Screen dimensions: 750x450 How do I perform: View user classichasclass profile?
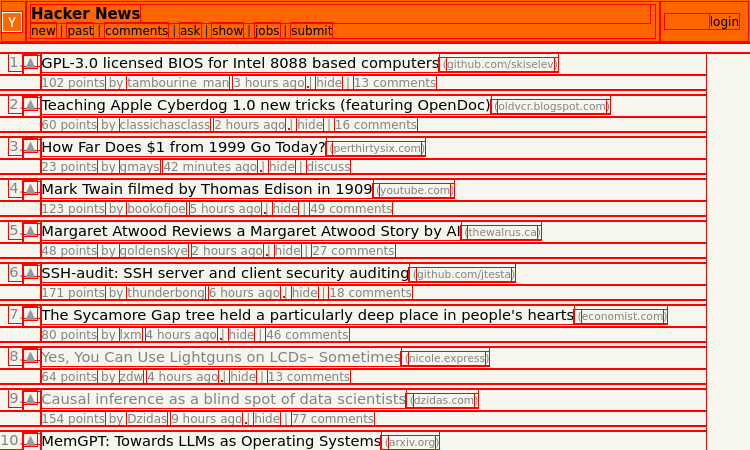point(165,125)
